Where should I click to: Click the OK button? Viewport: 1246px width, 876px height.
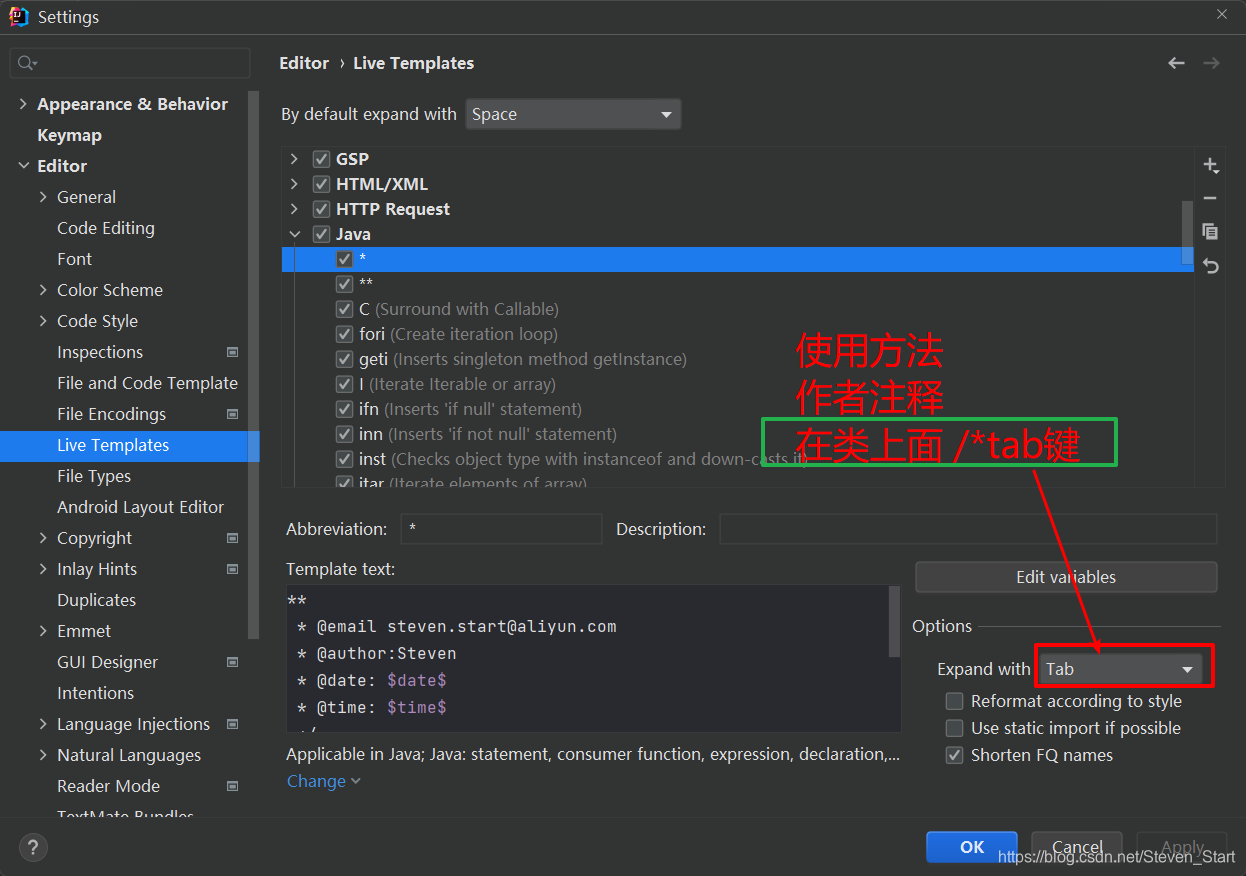coord(972,847)
